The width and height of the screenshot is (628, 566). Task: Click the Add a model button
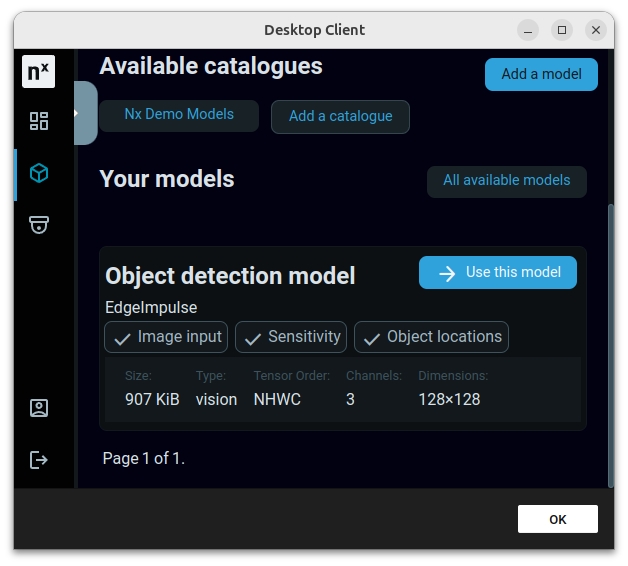541,74
